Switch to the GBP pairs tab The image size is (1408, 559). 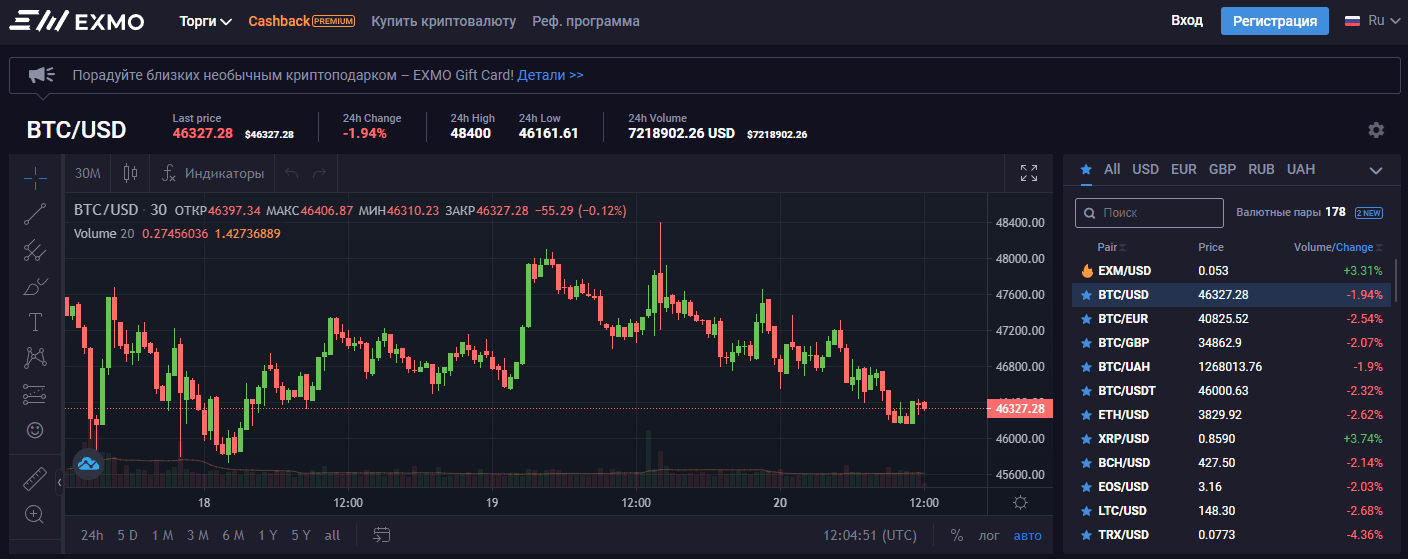pos(1222,169)
